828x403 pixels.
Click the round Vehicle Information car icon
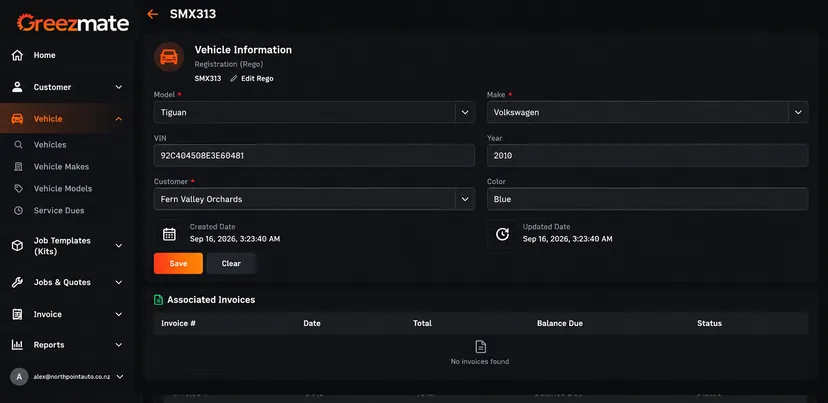tap(169, 57)
